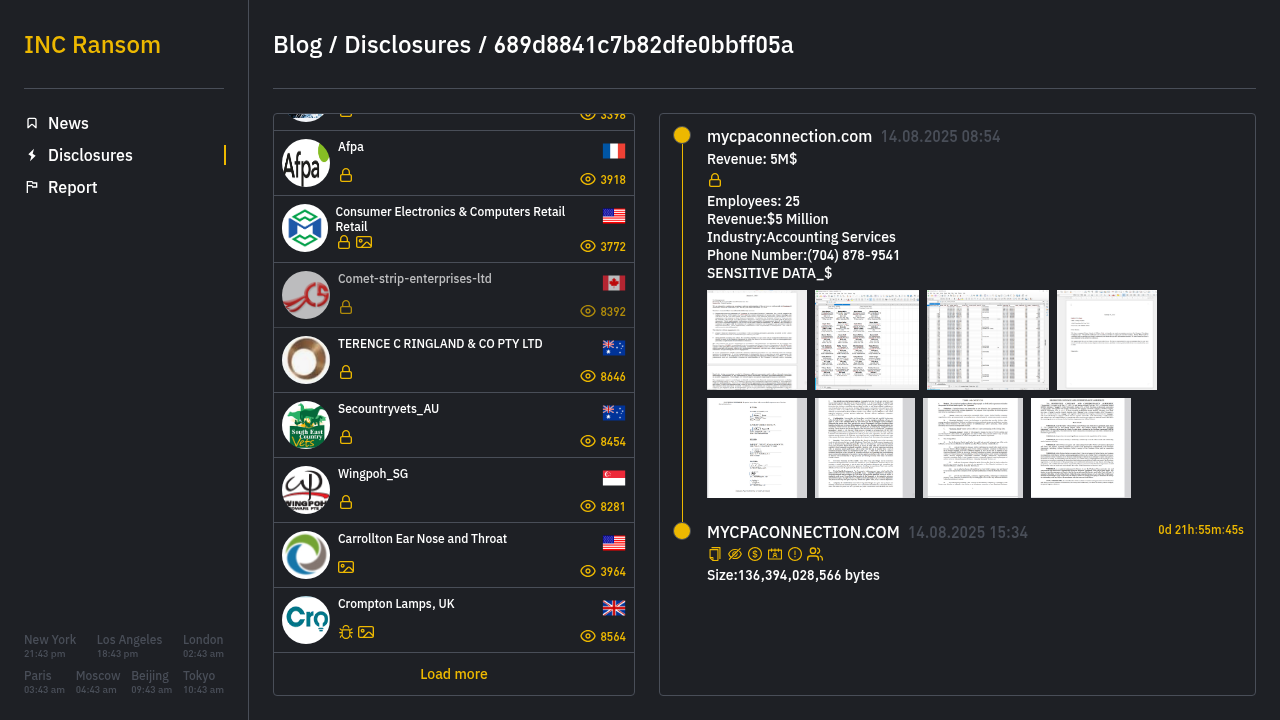
Task: Click the French flag on Afpa row
Action: click(x=614, y=151)
